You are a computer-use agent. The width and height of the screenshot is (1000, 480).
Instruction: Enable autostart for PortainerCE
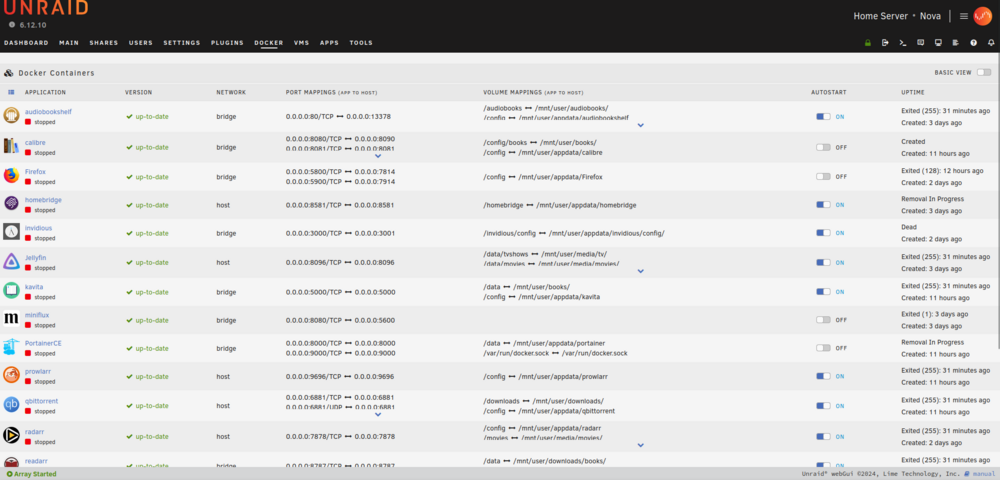pos(823,348)
